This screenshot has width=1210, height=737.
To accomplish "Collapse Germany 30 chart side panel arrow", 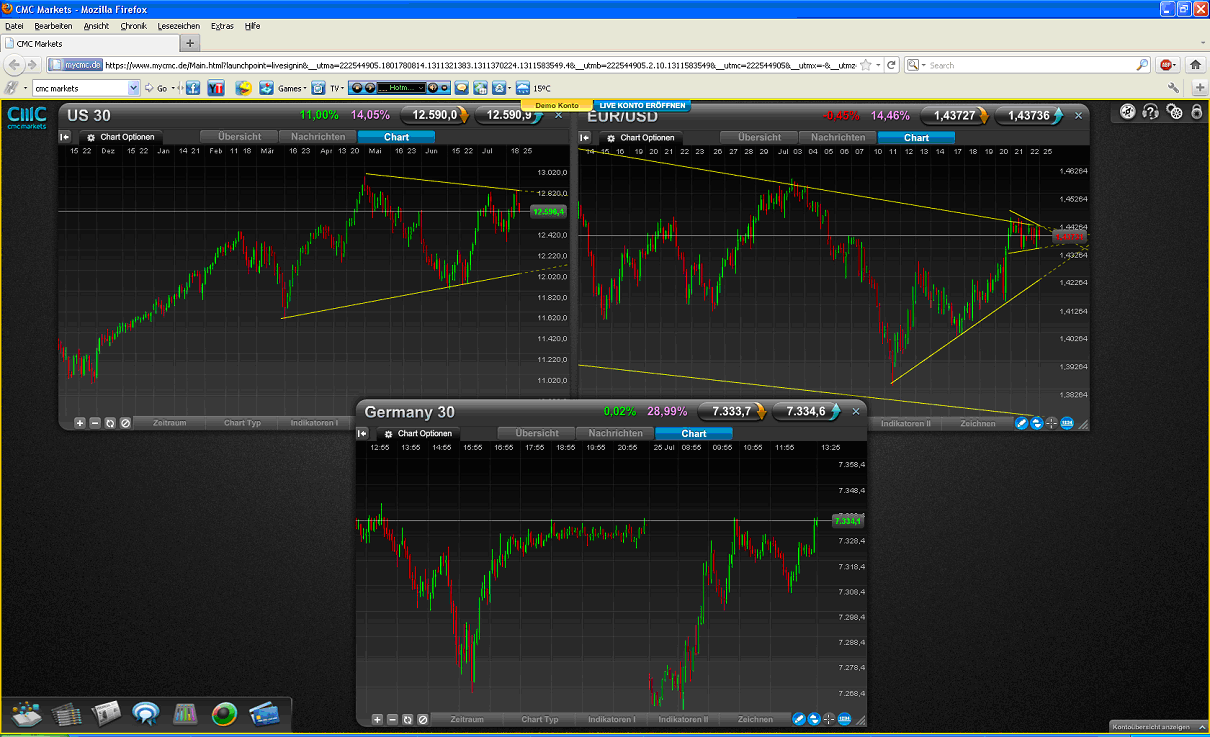I will tap(362, 433).
